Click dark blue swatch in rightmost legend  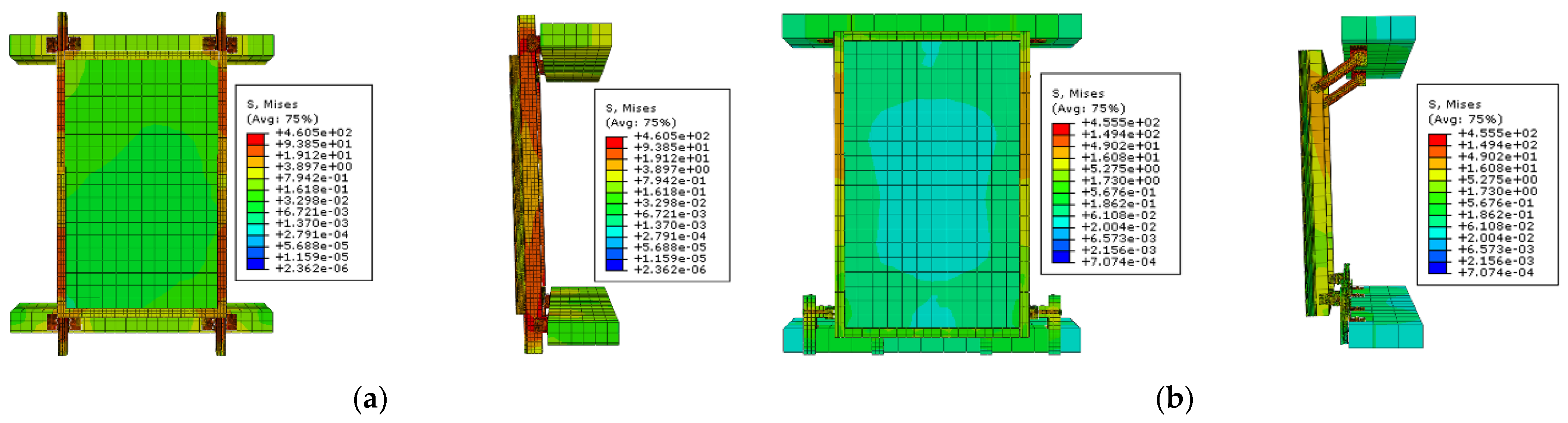tap(1437, 267)
